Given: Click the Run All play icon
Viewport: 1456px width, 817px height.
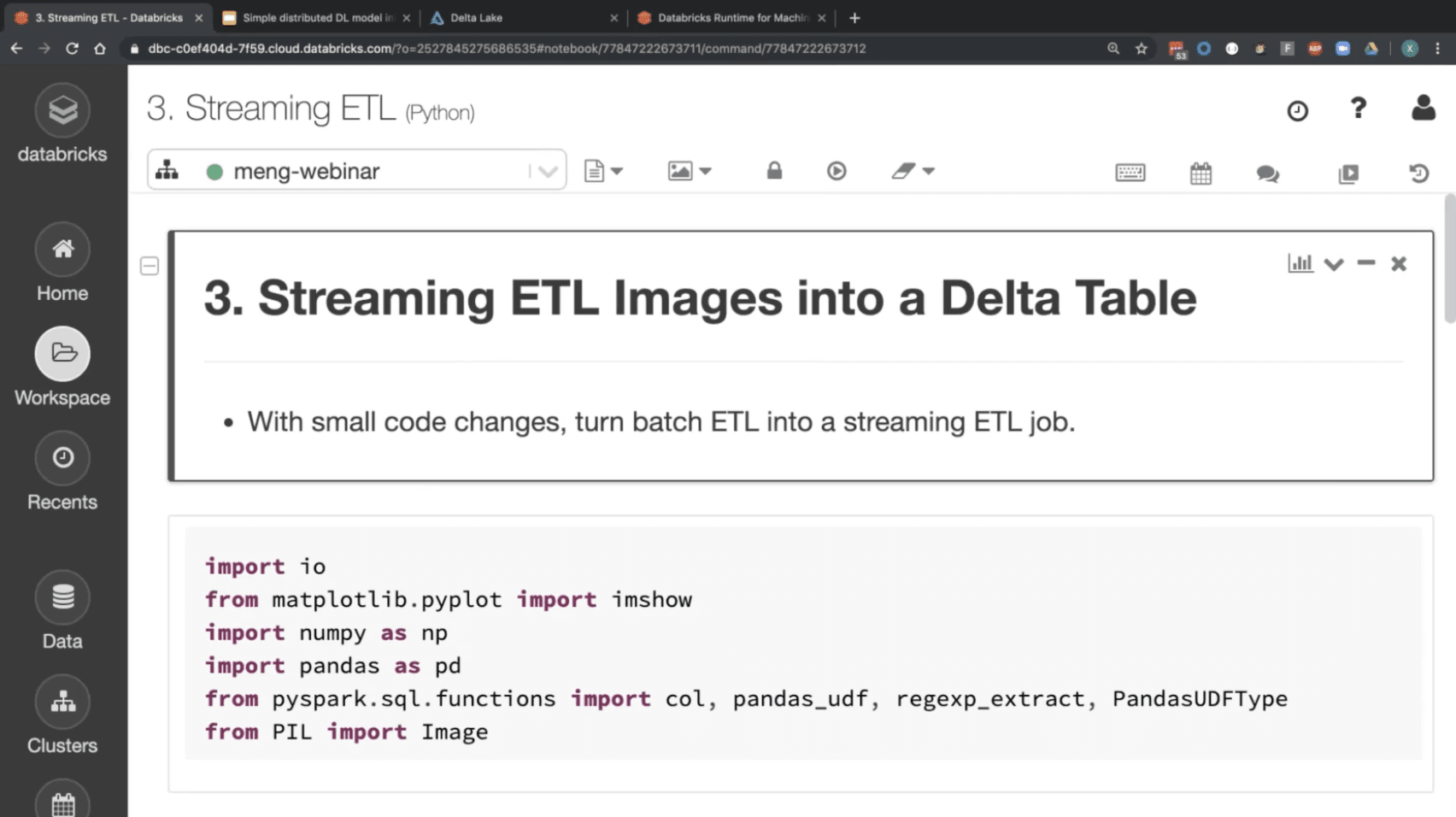Looking at the screenshot, I should pyautogui.click(x=837, y=171).
